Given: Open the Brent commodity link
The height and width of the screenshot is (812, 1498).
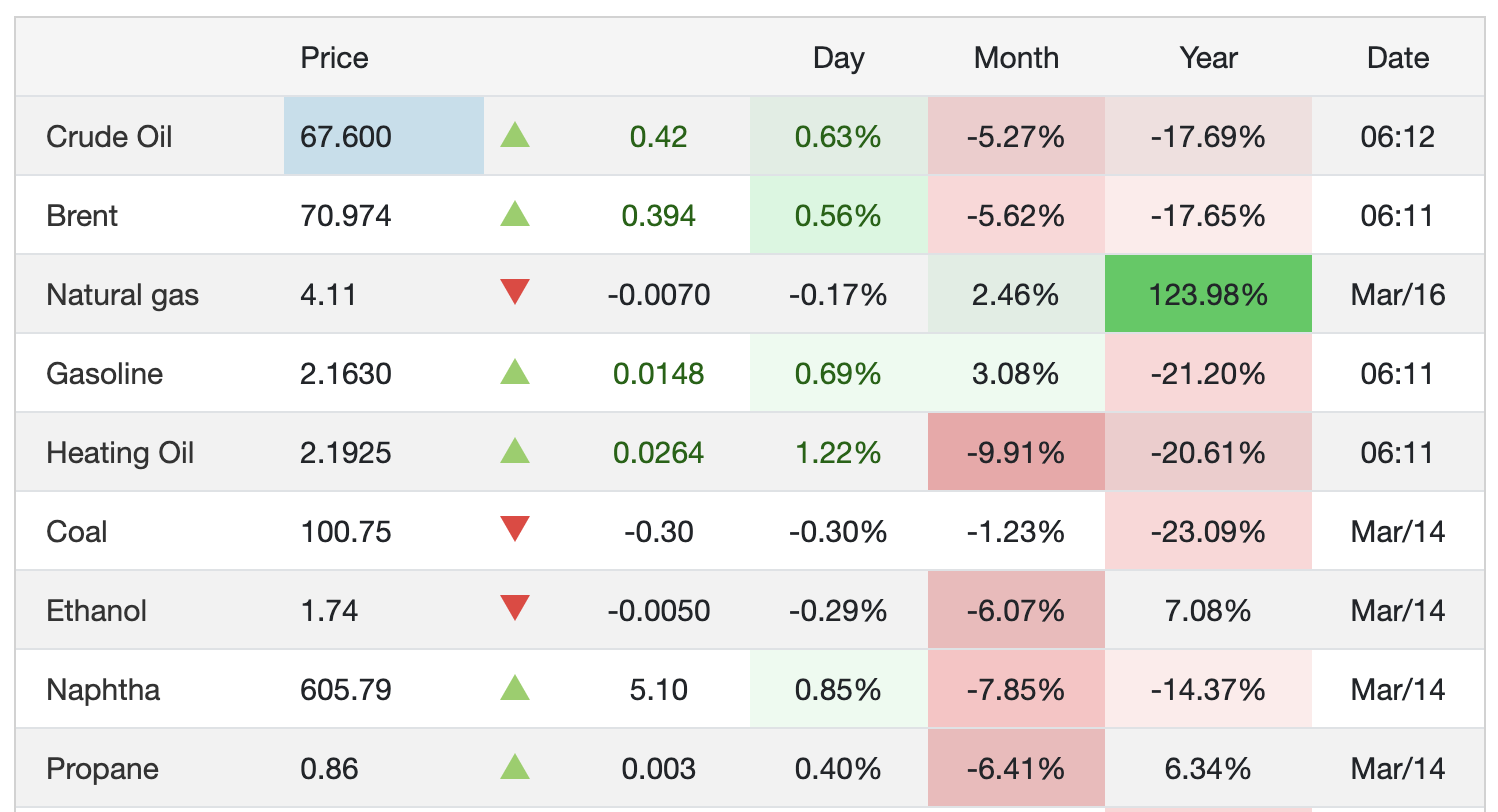Looking at the screenshot, I should pos(82,215).
